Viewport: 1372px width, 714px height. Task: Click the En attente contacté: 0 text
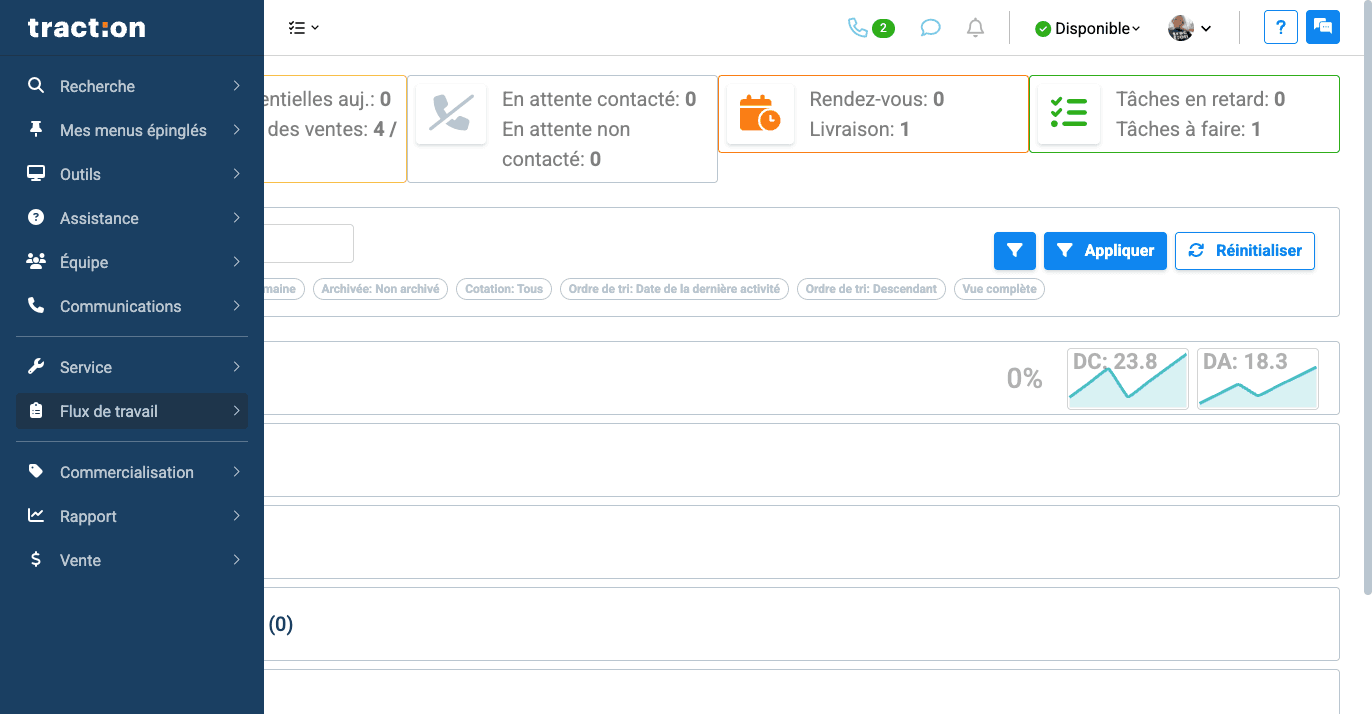point(599,99)
